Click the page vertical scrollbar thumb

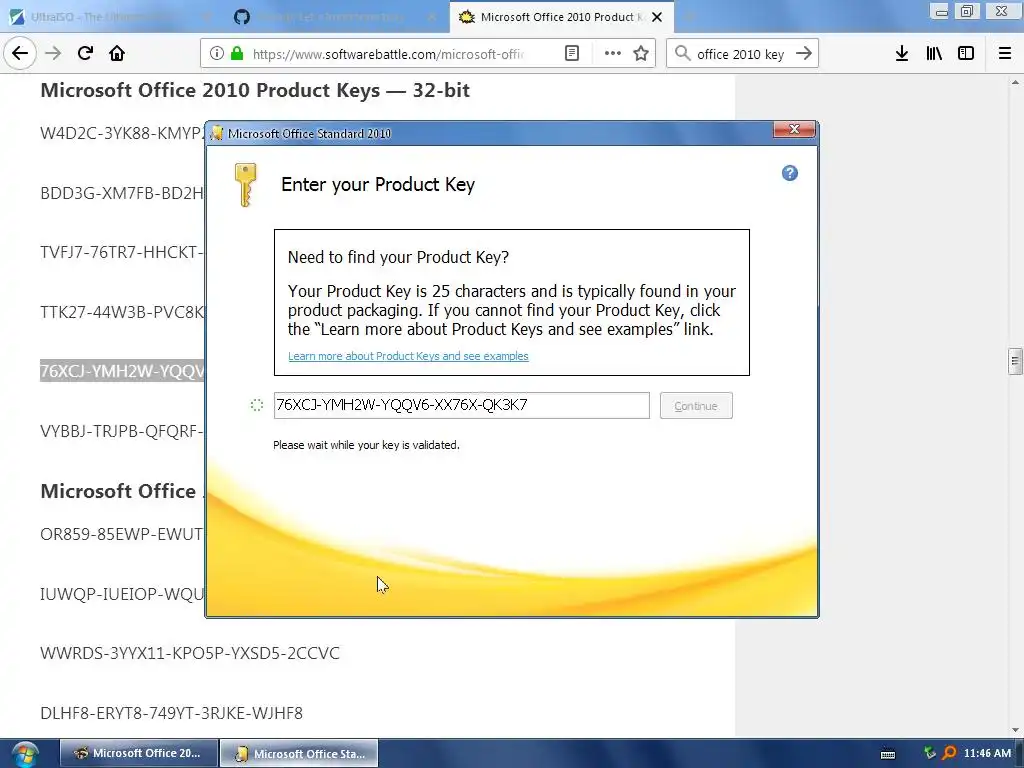pyautogui.click(x=1015, y=361)
